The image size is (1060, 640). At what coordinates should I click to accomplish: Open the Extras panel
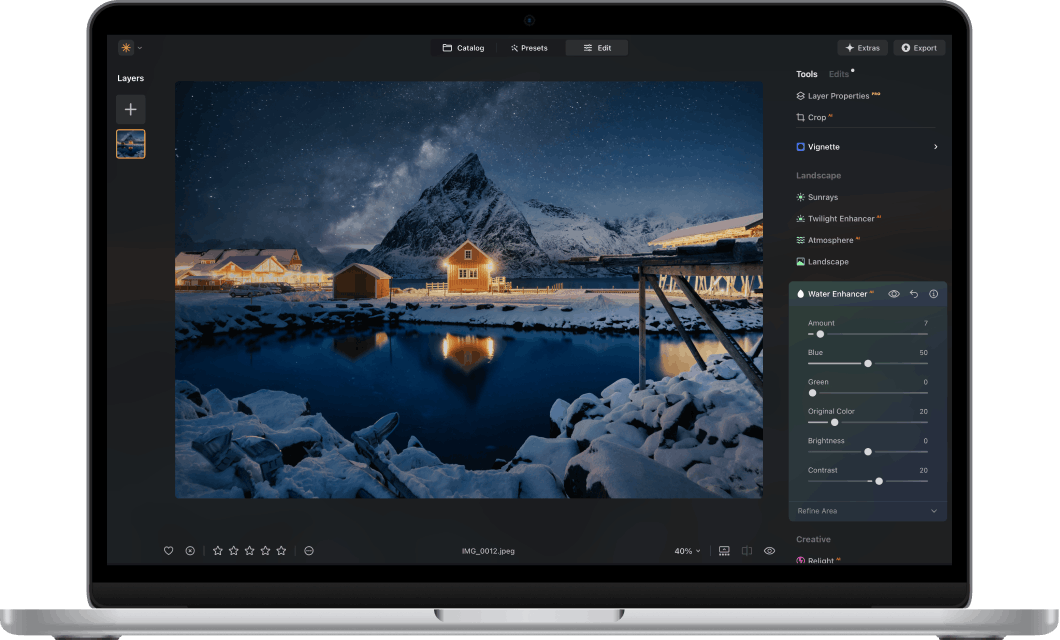point(862,47)
